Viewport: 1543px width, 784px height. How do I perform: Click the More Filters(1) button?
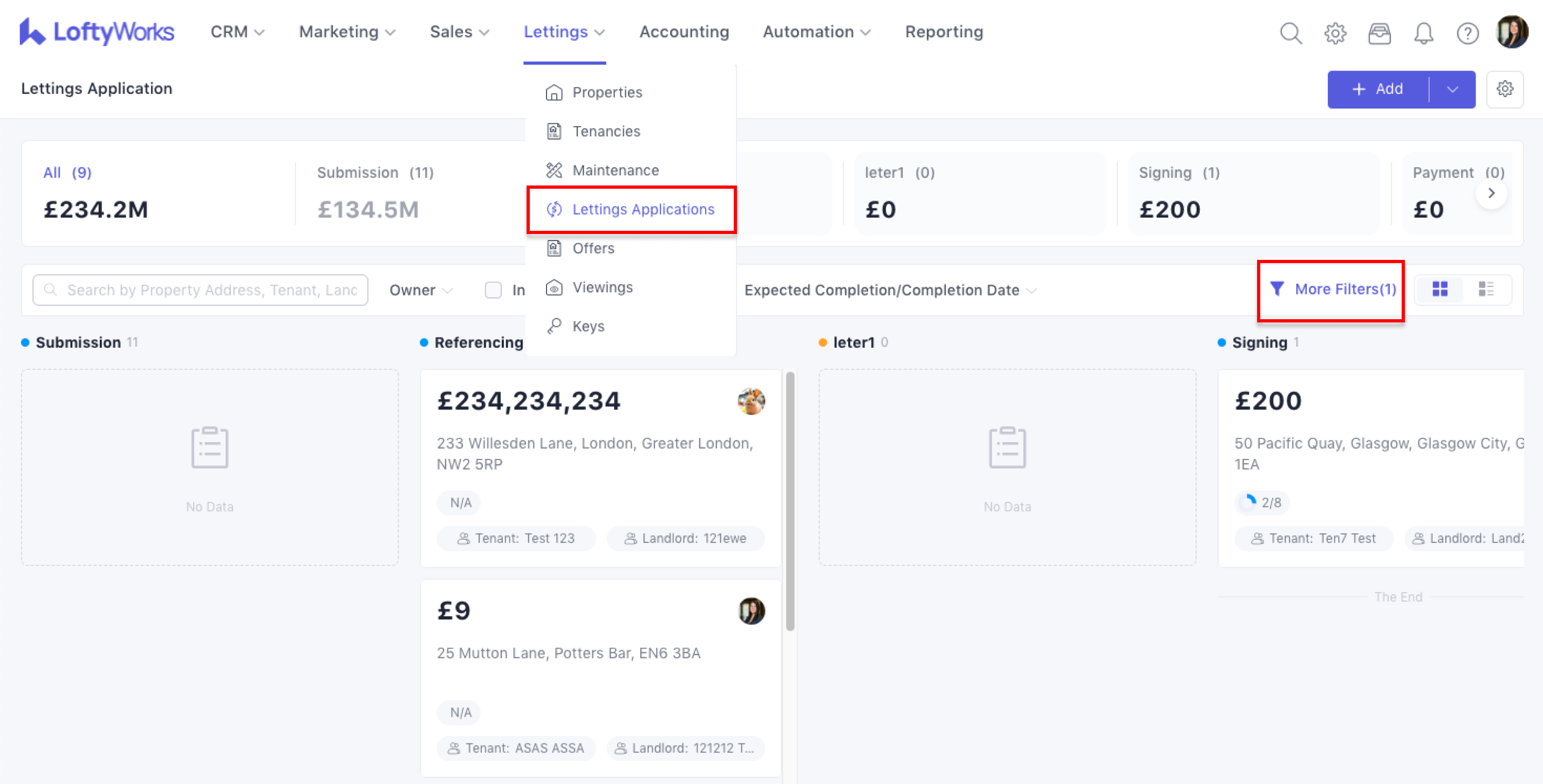pyautogui.click(x=1332, y=290)
